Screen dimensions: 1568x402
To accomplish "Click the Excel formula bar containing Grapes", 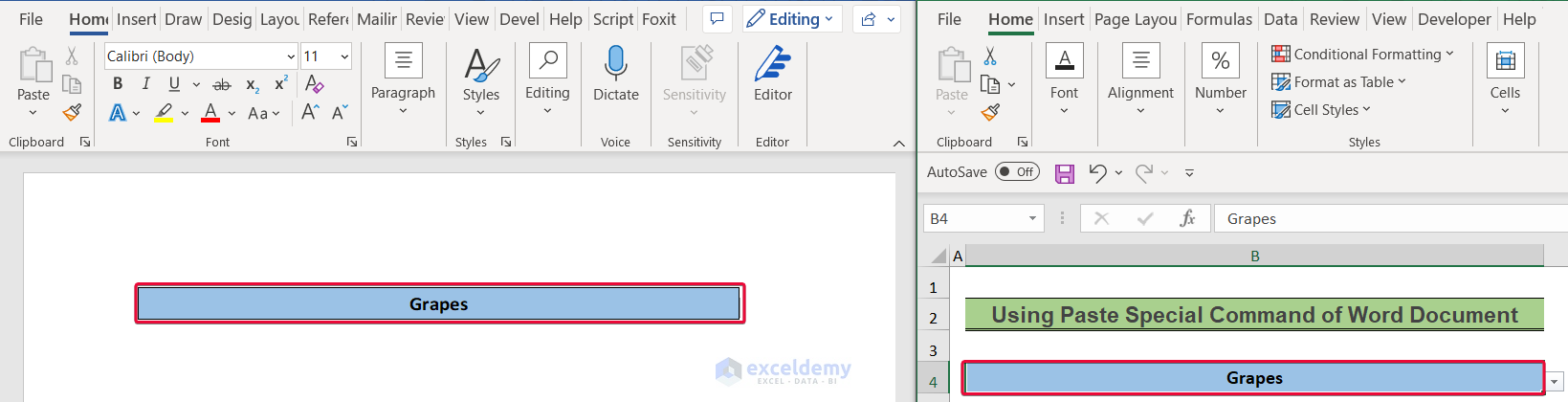I will [1387, 219].
